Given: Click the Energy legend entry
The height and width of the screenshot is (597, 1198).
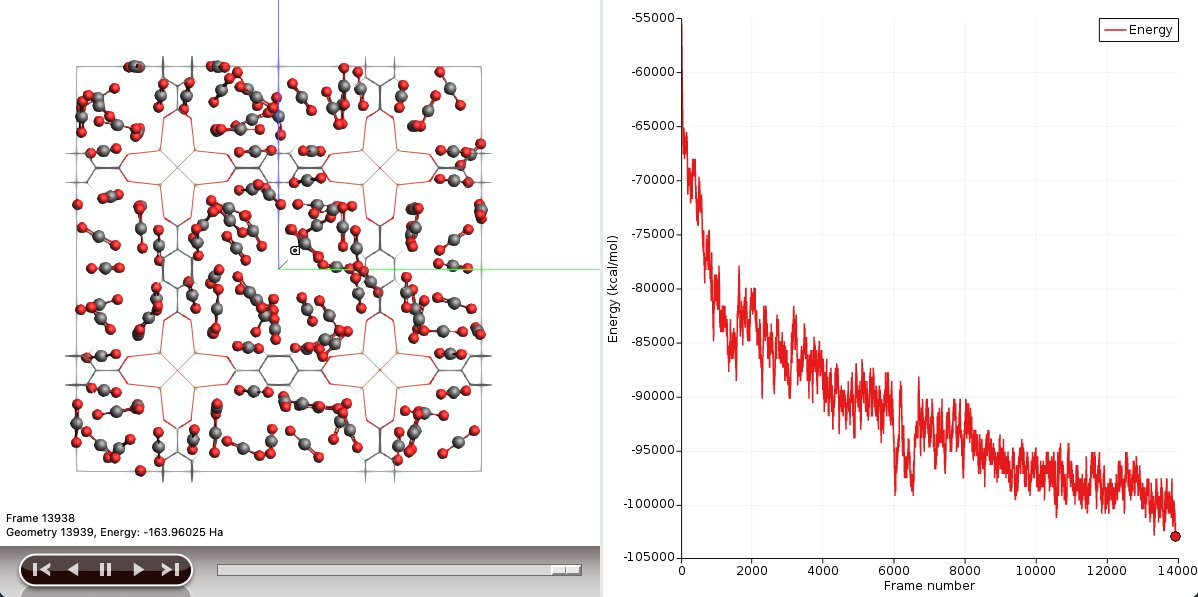Looking at the screenshot, I should [x=1139, y=30].
